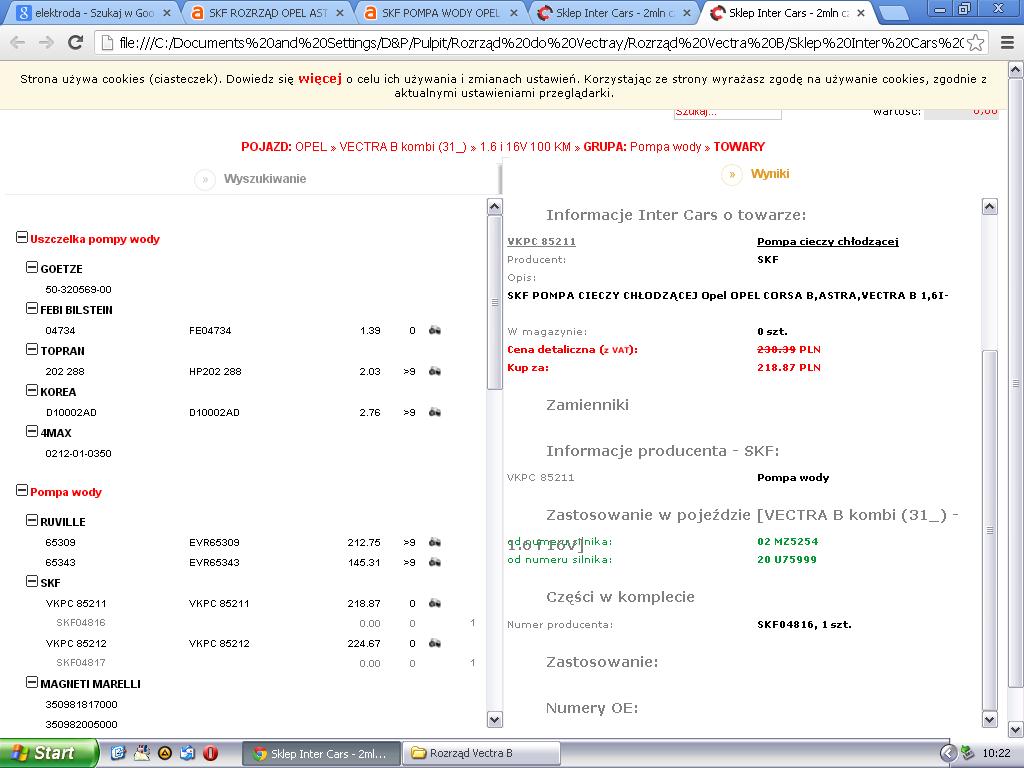Click price 224.67 in VKPC 85212 row

pyautogui.click(x=364, y=643)
